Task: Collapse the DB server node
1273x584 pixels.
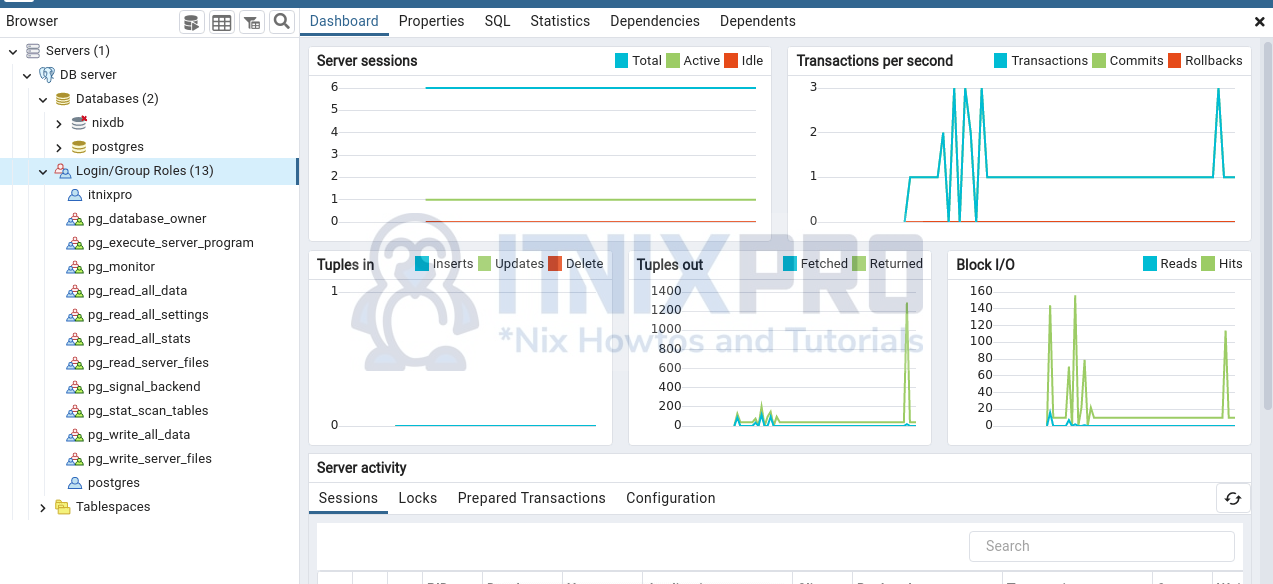Action: point(27,75)
